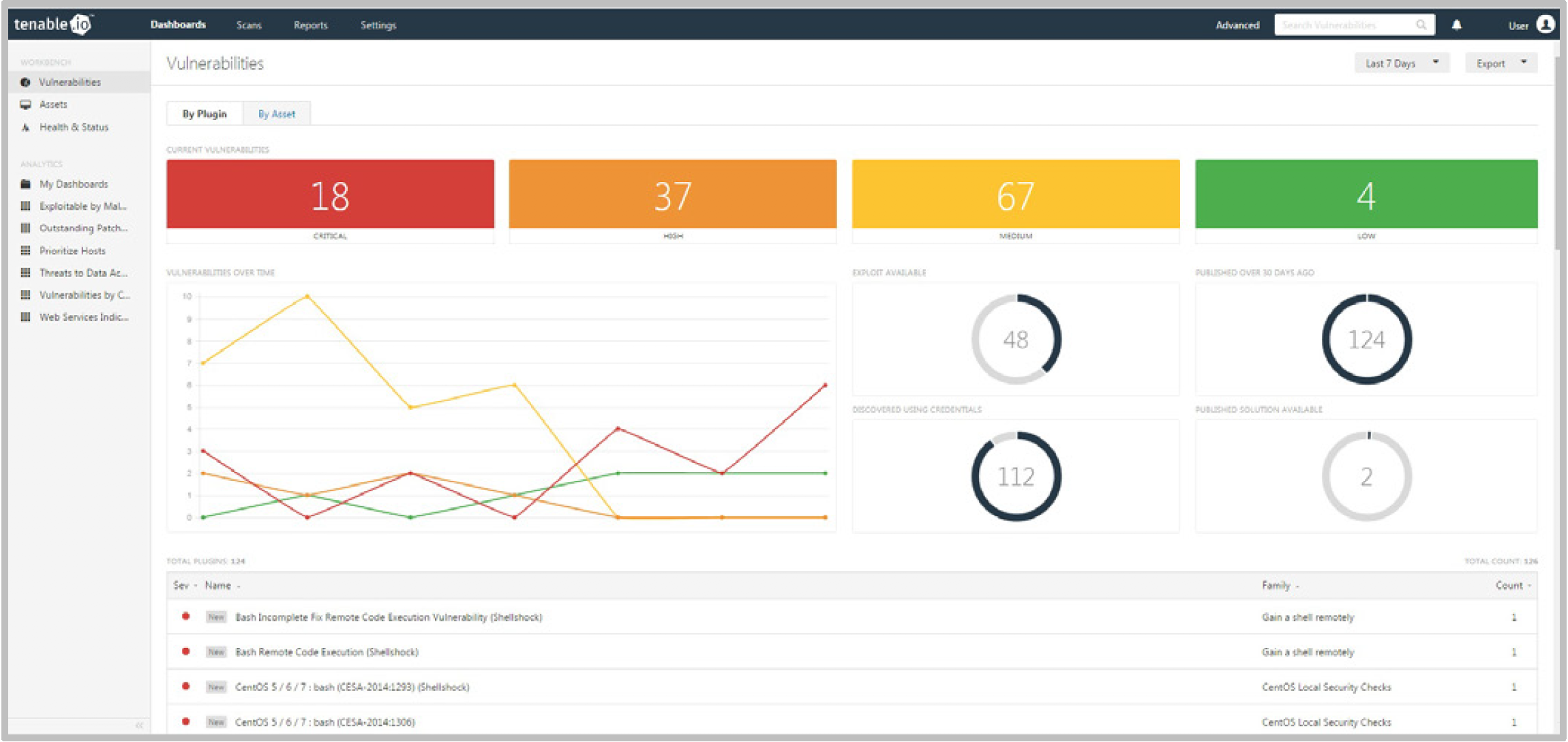The width and height of the screenshot is (1568, 742).
Task: Click New badge on CESA-2014:1293 row
Action: click(x=216, y=687)
